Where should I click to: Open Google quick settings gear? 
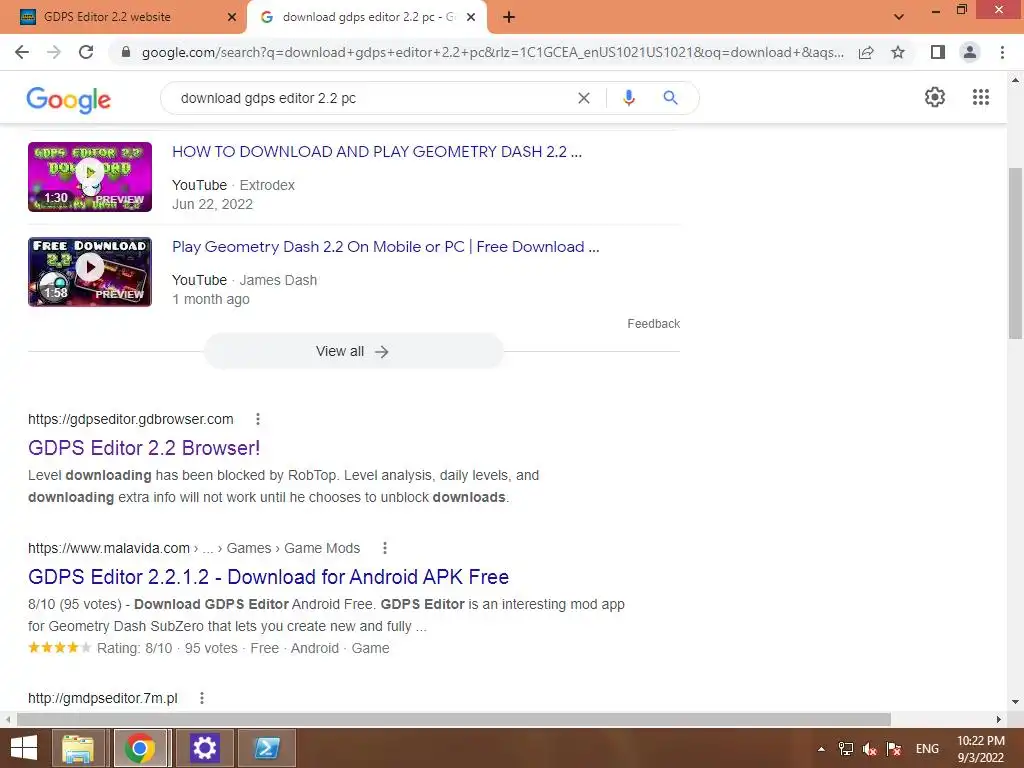[x=935, y=97]
